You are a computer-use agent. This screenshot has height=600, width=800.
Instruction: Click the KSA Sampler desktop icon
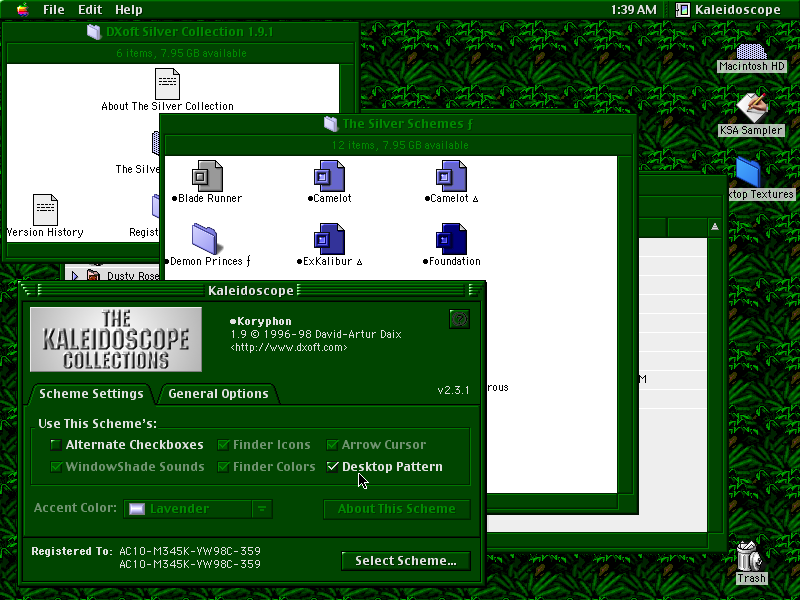(x=752, y=108)
